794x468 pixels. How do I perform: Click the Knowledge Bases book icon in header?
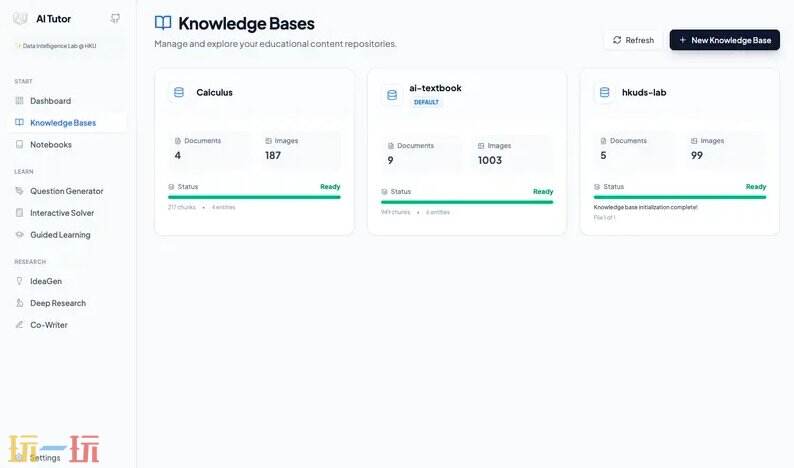coord(163,23)
